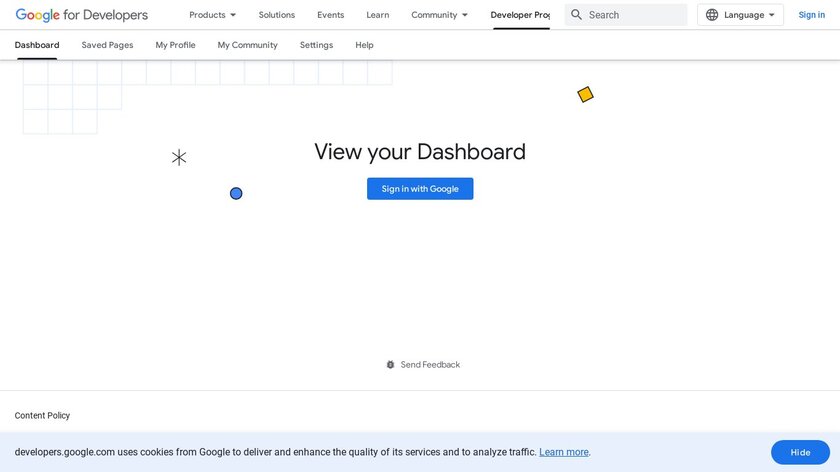Viewport: 840px width, 472px height.
Task: Hide the cookie notice banner
Action: point(800,452)
